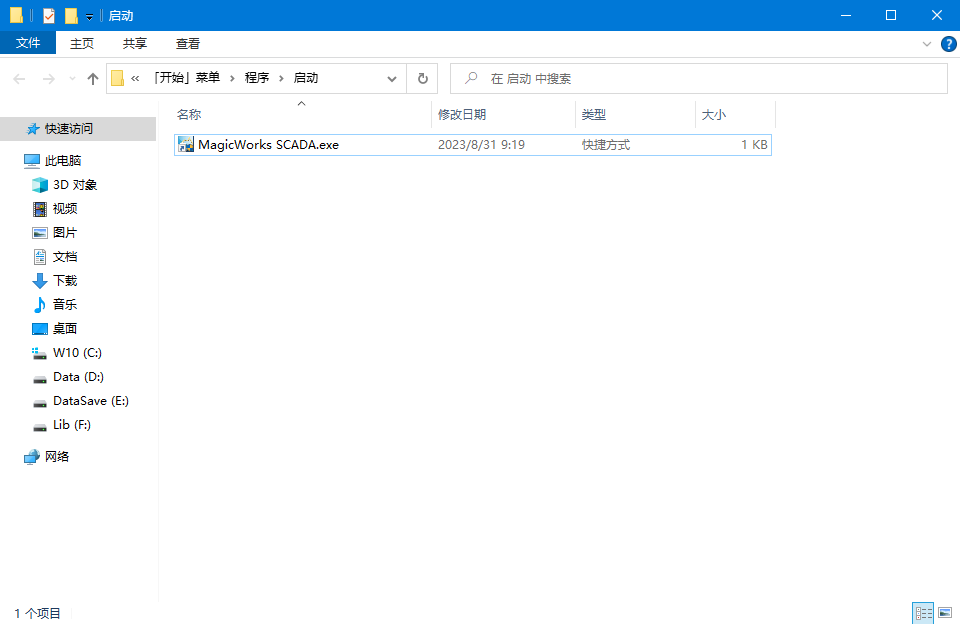Maximize the 启动 window
This screenshot has width=960, height=624.
pos(891,15)
